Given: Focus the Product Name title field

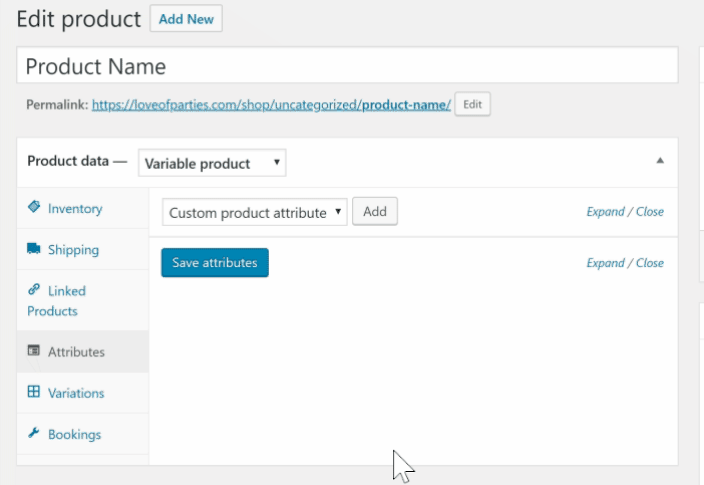Looking at the screenshot, I should [347, 66].
